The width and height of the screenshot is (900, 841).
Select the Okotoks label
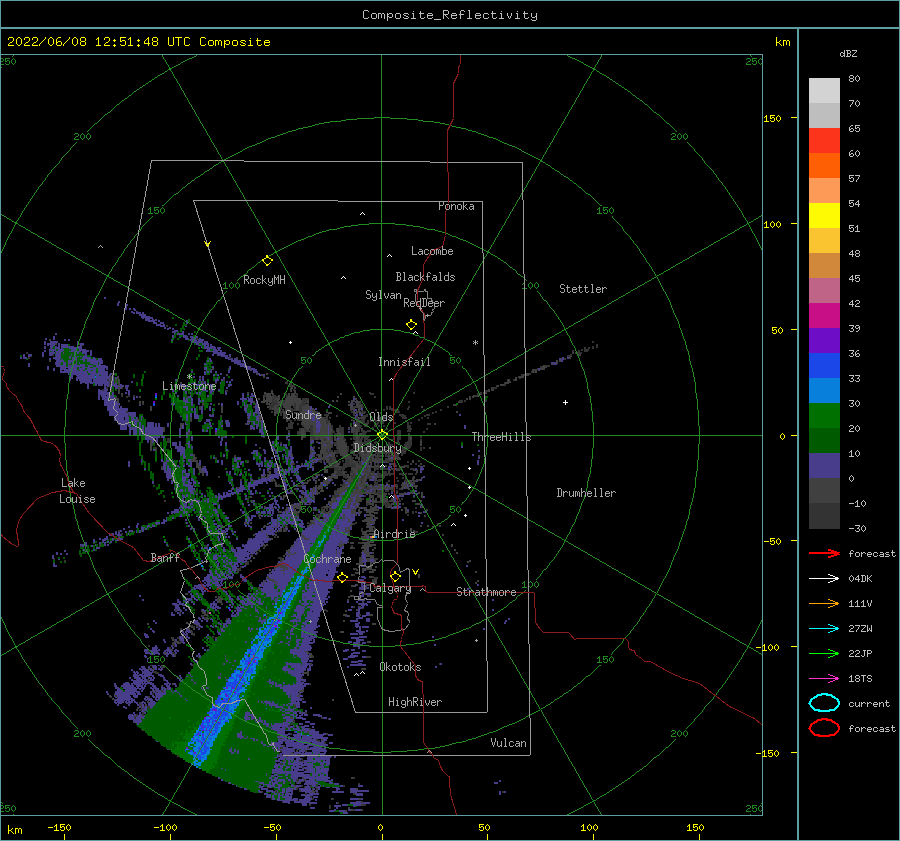coord(400,667)
